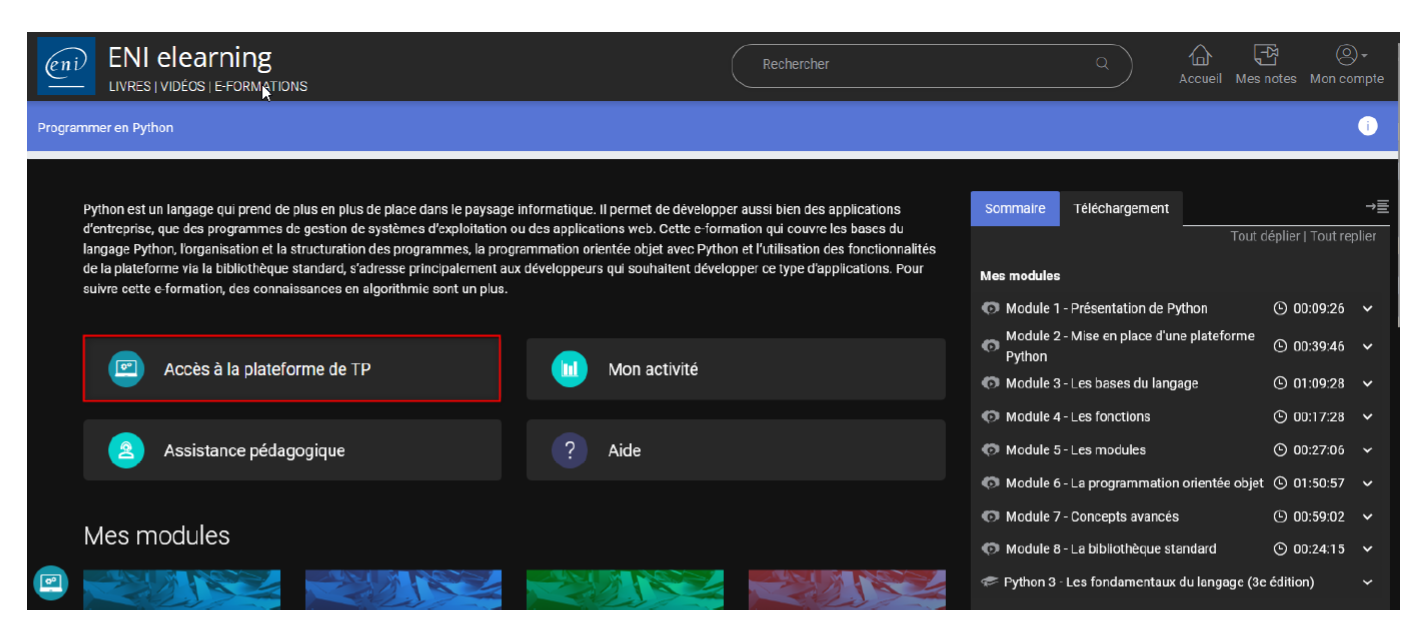
Task: Expand Module 3 chevron
Action: pos(1367,384)
